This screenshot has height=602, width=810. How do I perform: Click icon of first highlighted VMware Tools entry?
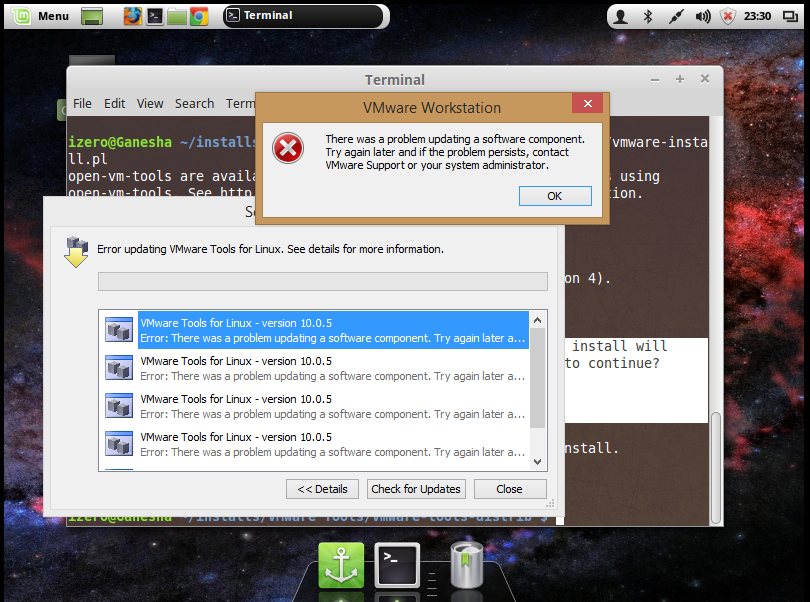tap(119, 330)
